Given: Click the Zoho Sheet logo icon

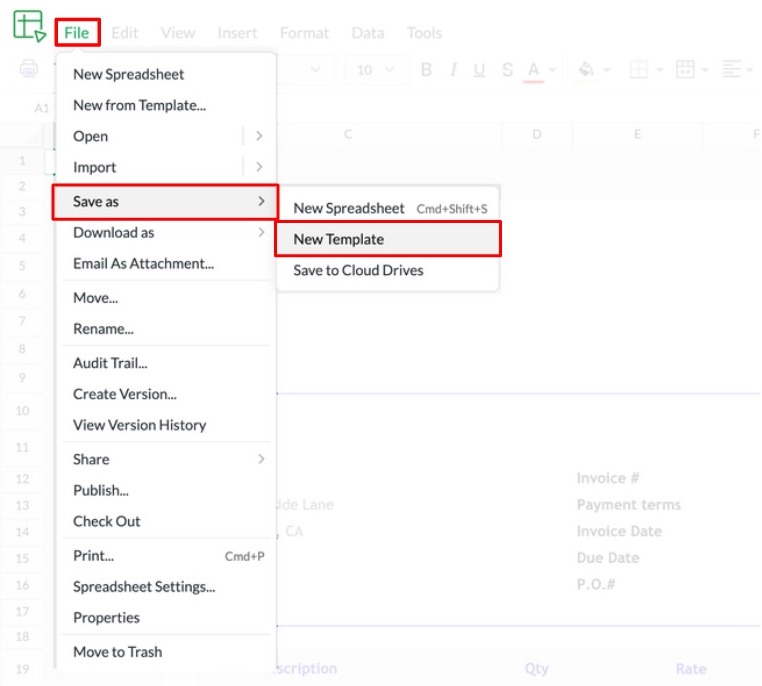Looking at the screenshot, I should pos(28,26).
